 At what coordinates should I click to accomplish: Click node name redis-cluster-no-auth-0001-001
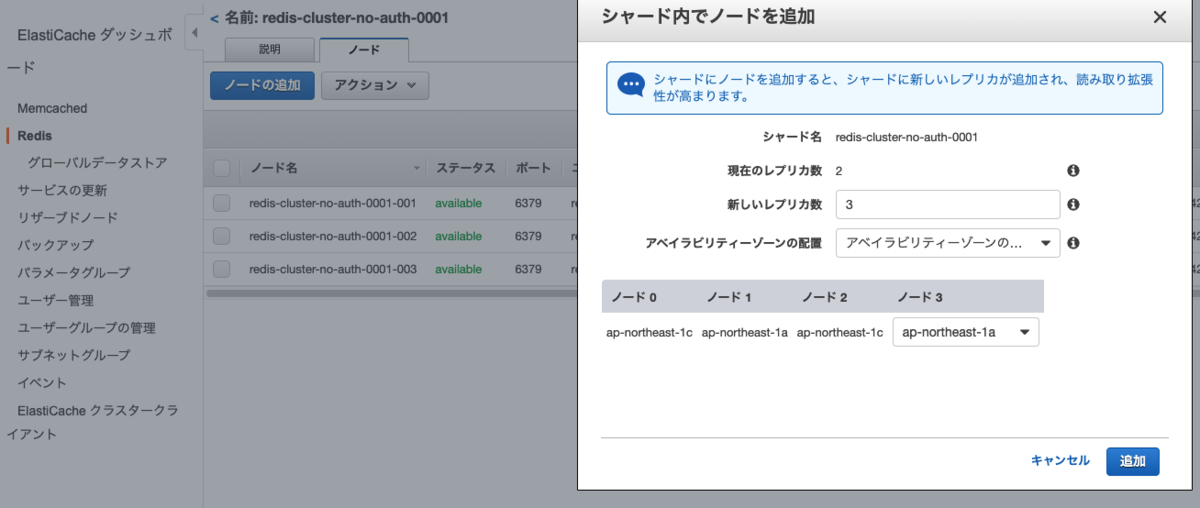pyautogui.click(x=332, y=203)
